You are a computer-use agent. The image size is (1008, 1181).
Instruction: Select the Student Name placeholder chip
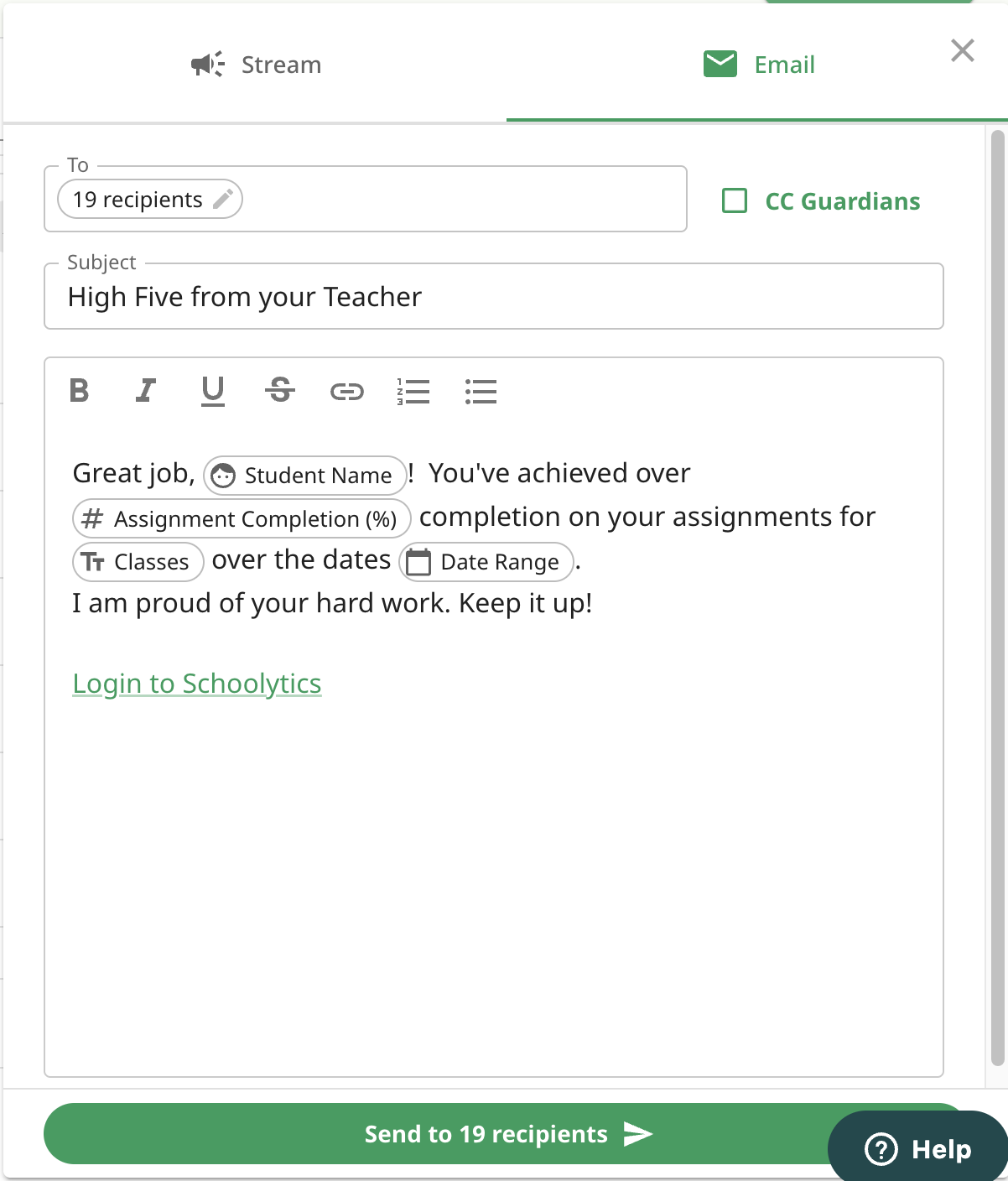(304, 475)
